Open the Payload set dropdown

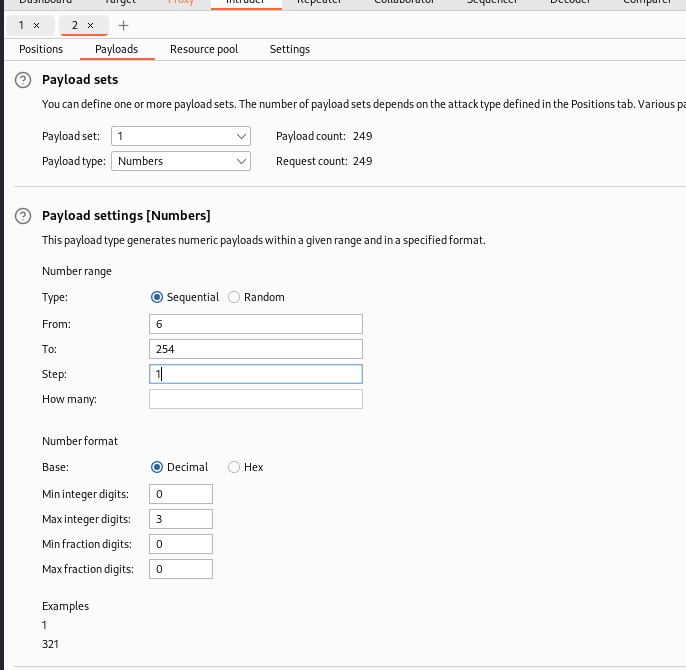point(181,136)
